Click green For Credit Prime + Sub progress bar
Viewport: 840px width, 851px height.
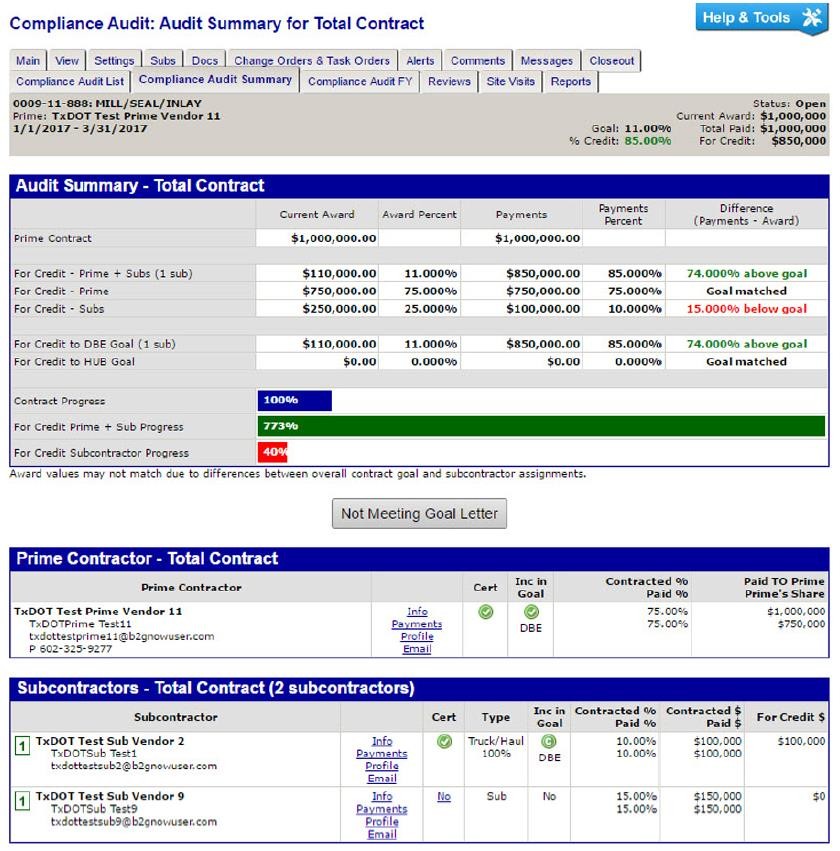[541, 427]
